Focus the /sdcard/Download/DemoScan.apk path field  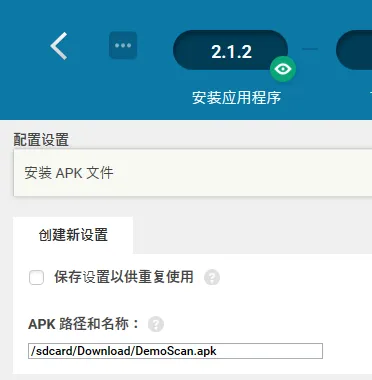click(175, 351)
